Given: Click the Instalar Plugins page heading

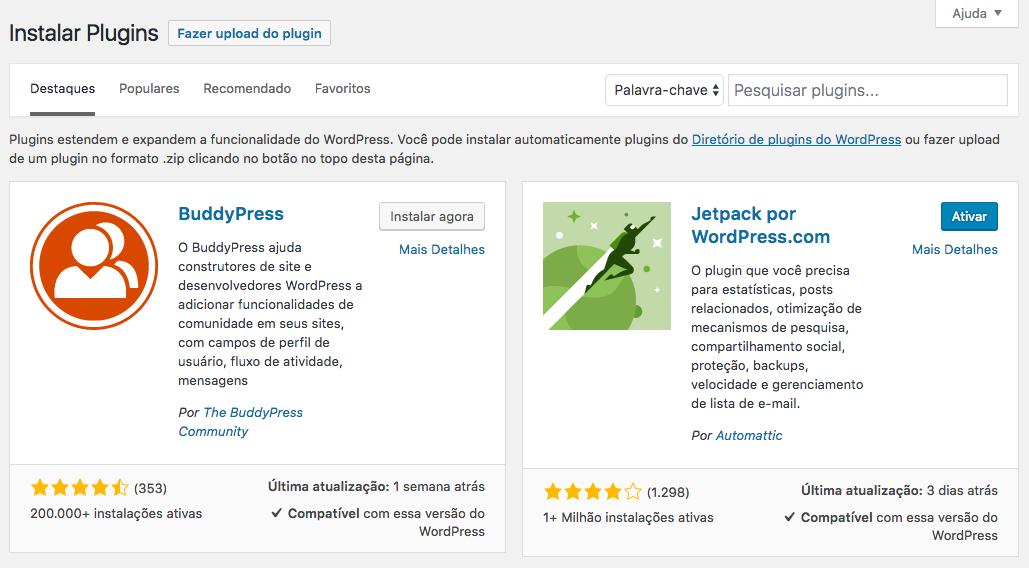Looking at the screenshot, I should tap(83, 33).
